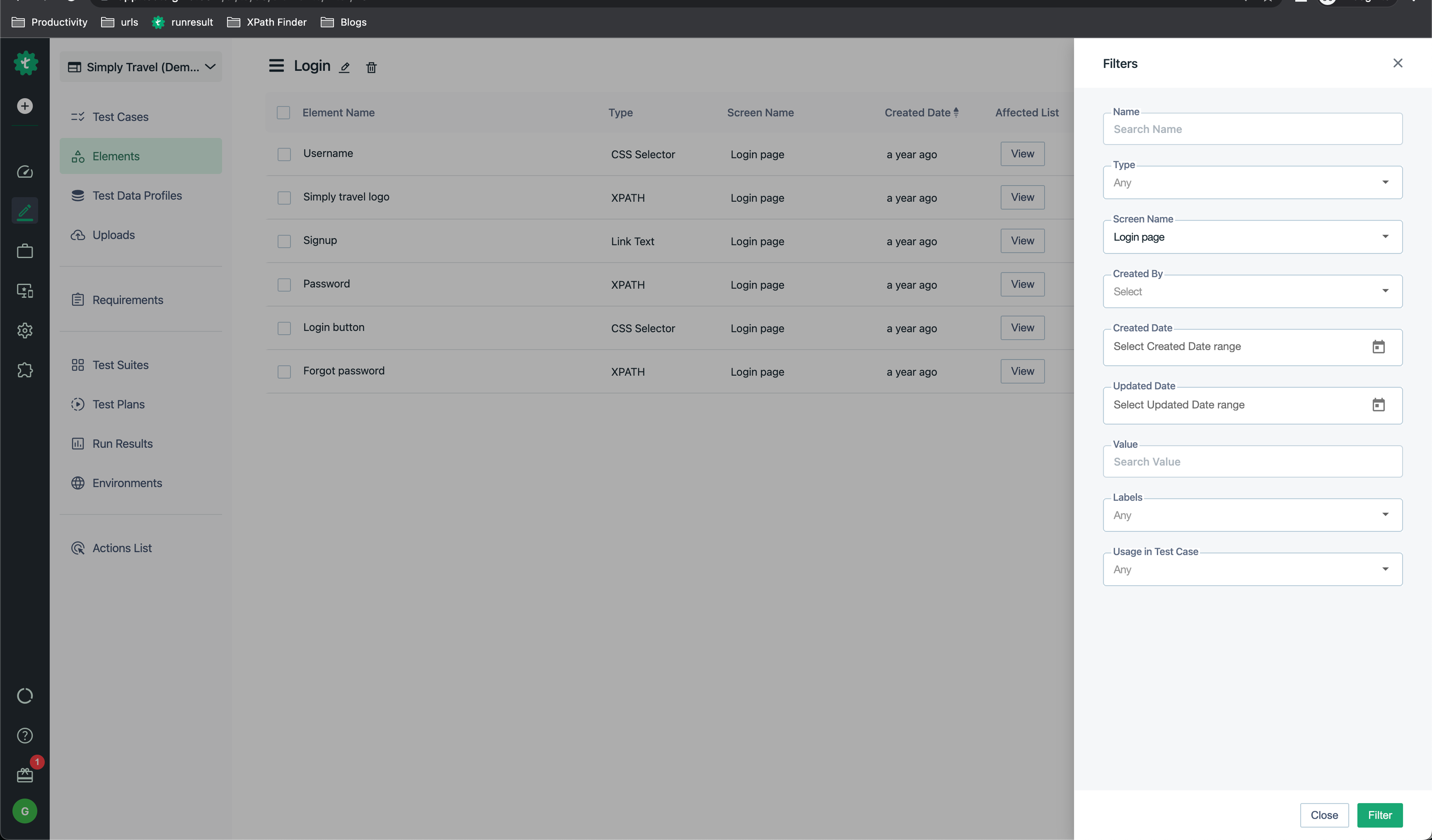Open the dashboard gauge icon in the sidebar
This screenshot has width=1432, height=840.
point(24,172)
